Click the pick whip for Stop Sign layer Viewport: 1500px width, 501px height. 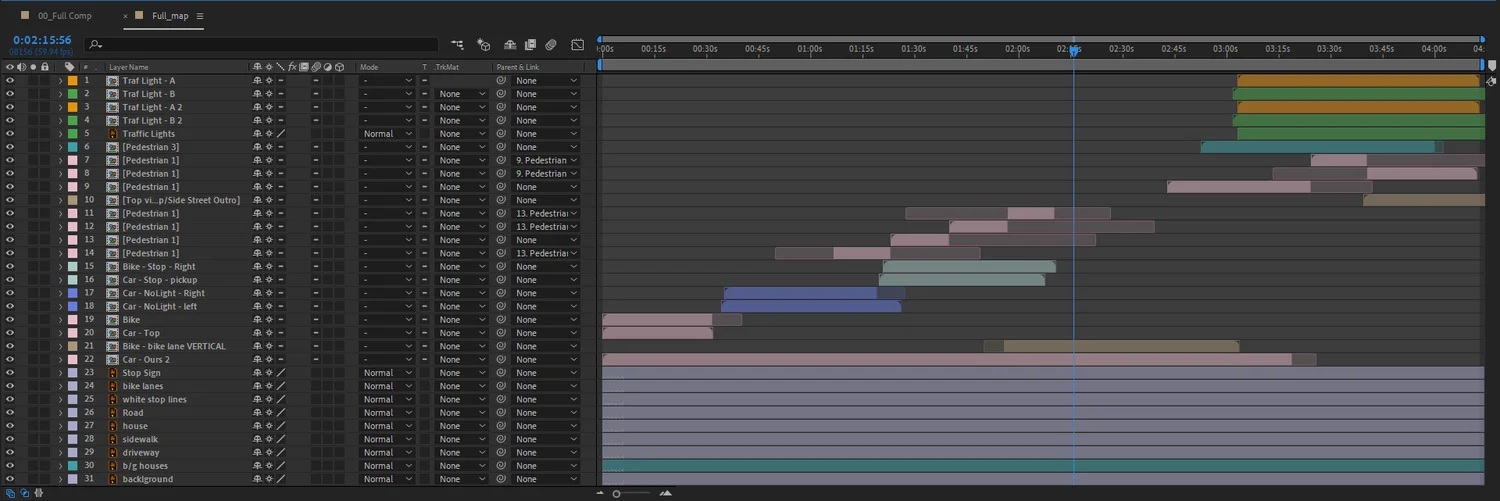click(501, 373)
